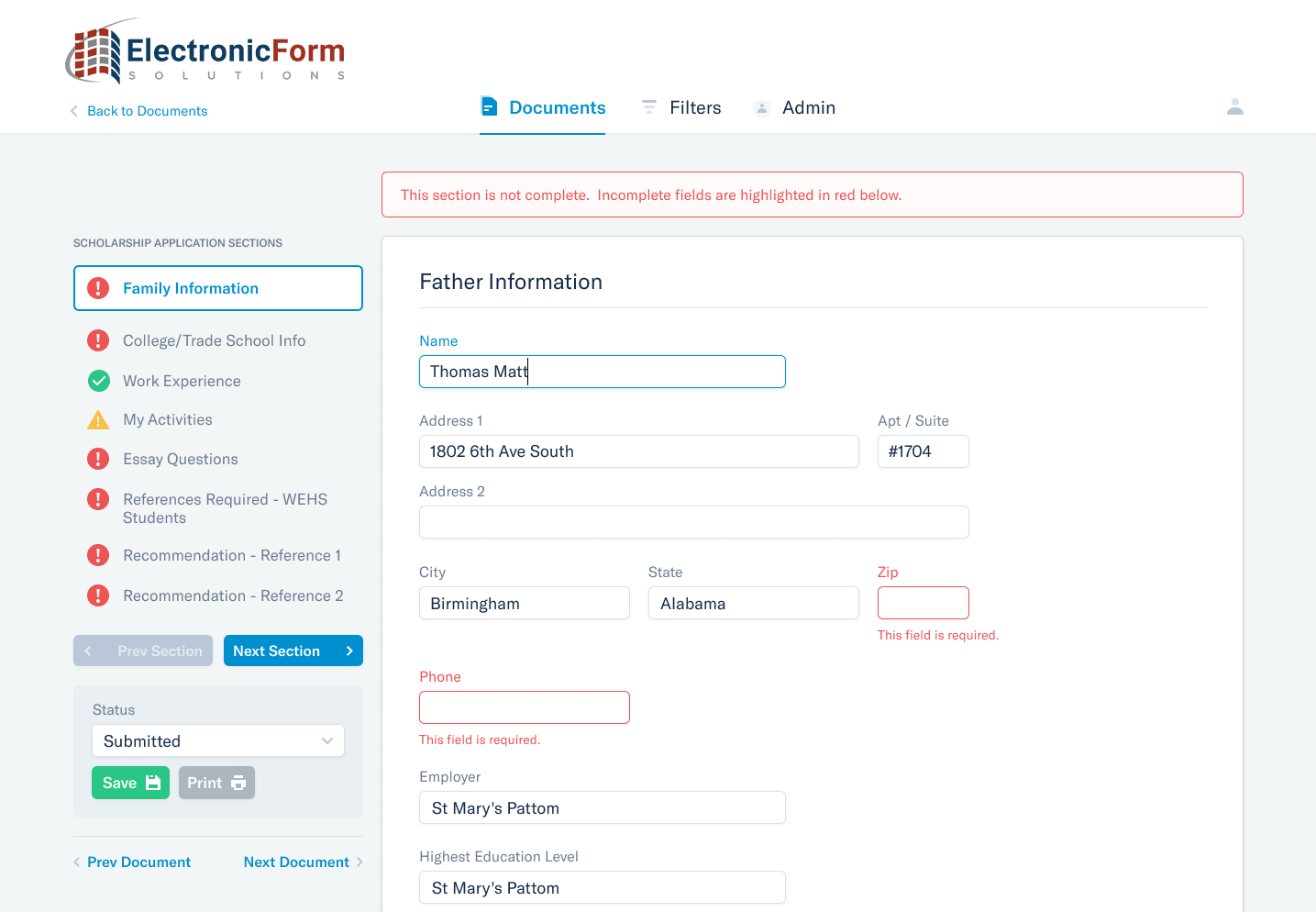Click the error icon beside Family Information
The height and width of the screenshot is (912, 1316).
tap(98, 288)
